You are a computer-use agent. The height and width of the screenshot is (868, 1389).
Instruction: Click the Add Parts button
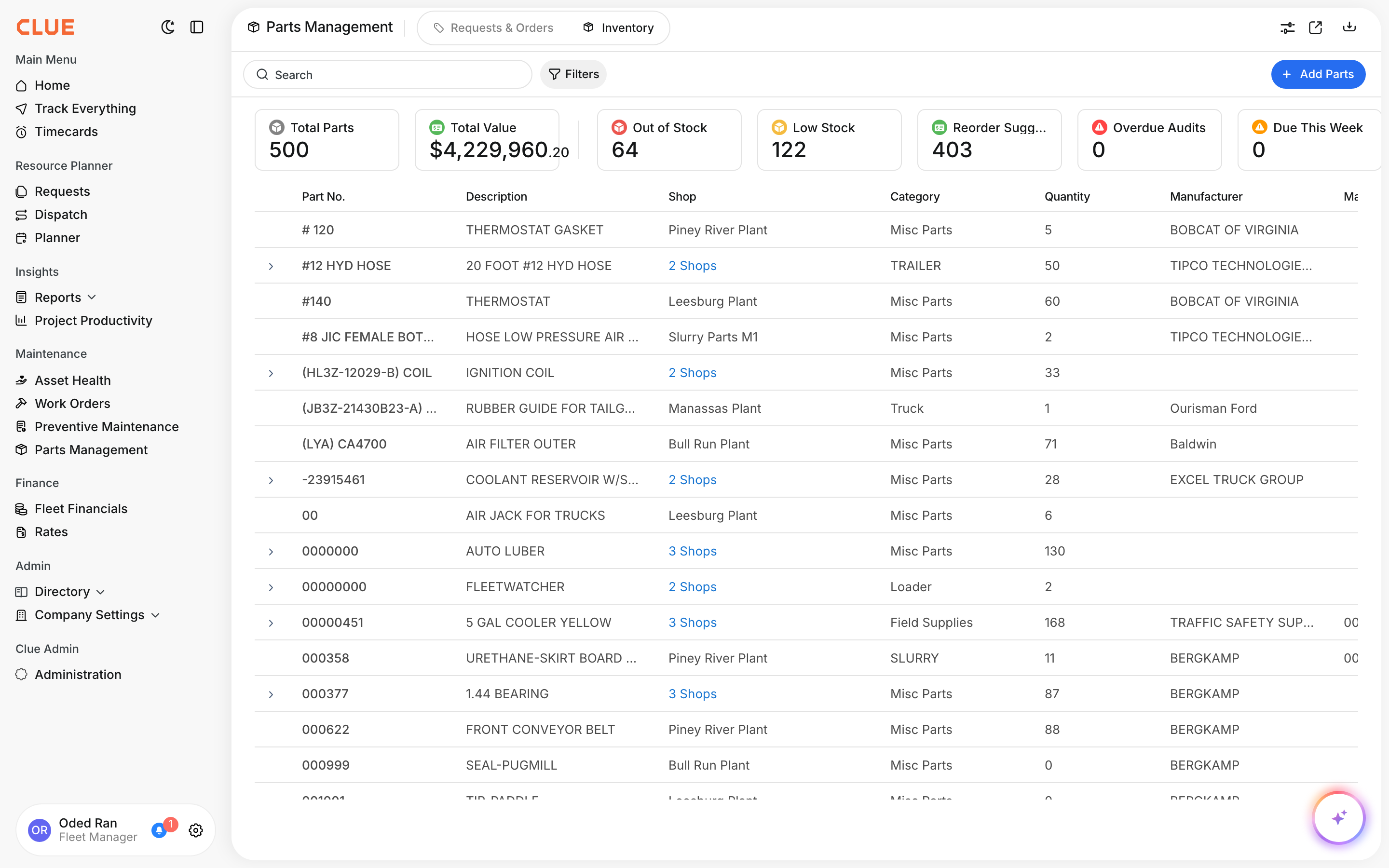[x=1318, y=74]
